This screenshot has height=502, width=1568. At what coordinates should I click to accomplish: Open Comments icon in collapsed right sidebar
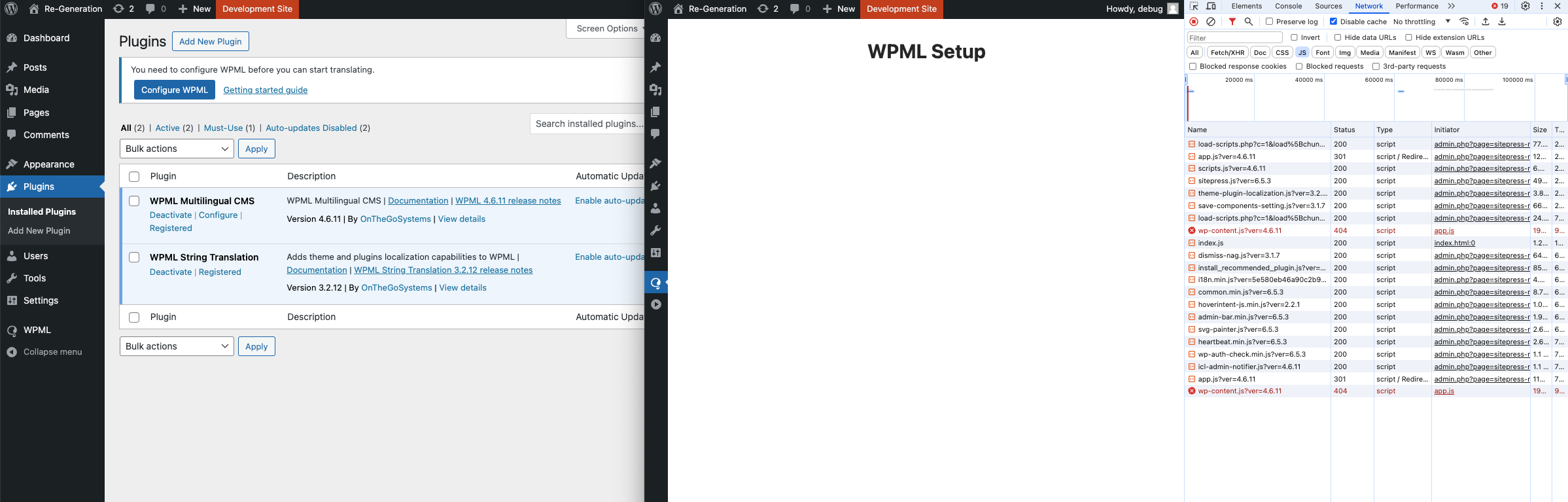click(x=655, y=134)
